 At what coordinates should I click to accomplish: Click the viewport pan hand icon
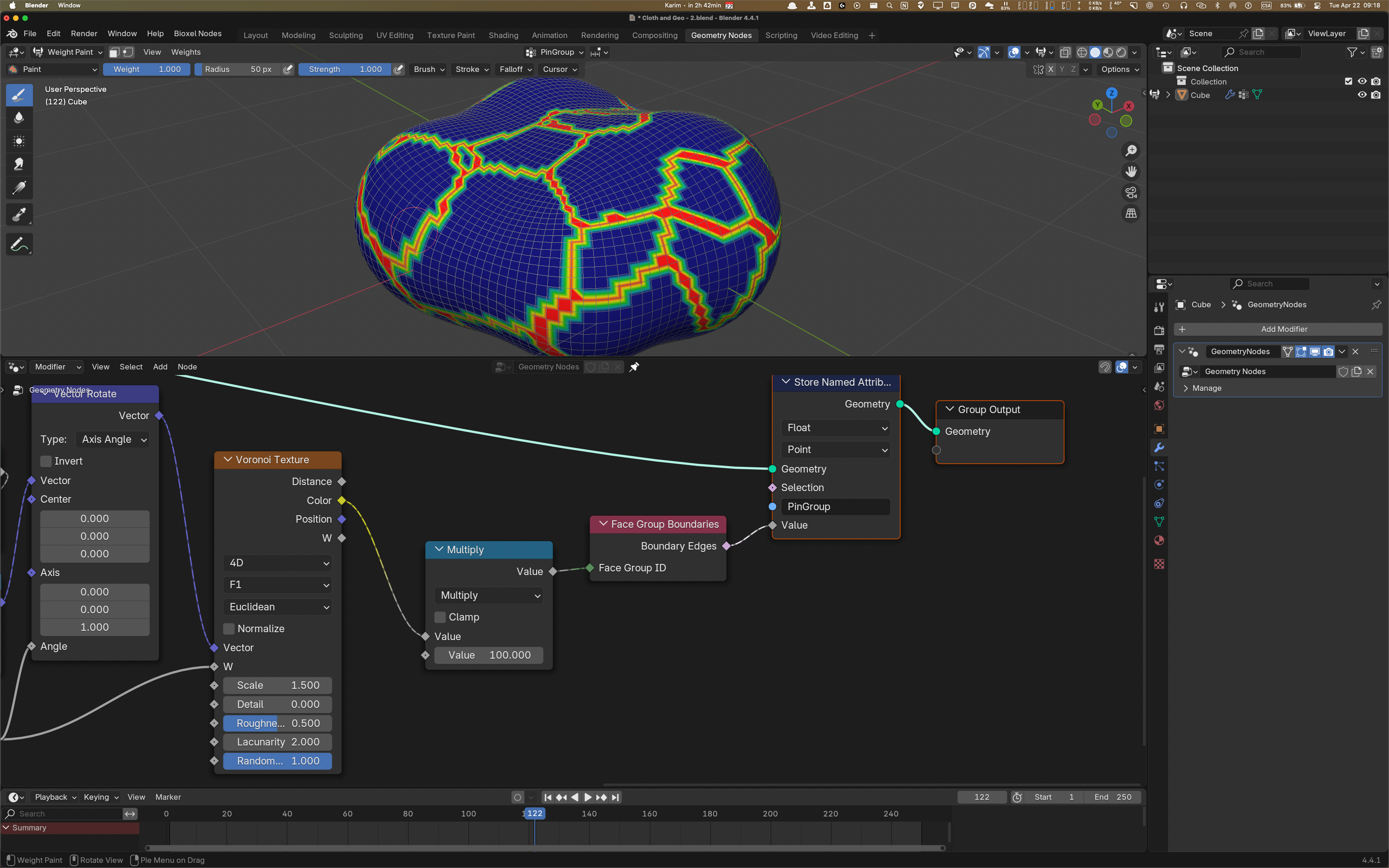point(1131,172)
